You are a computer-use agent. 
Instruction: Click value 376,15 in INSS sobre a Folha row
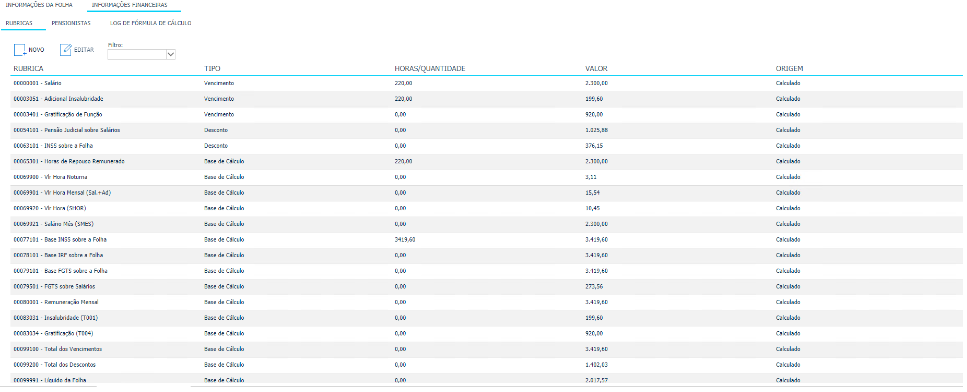pos(593,145)
